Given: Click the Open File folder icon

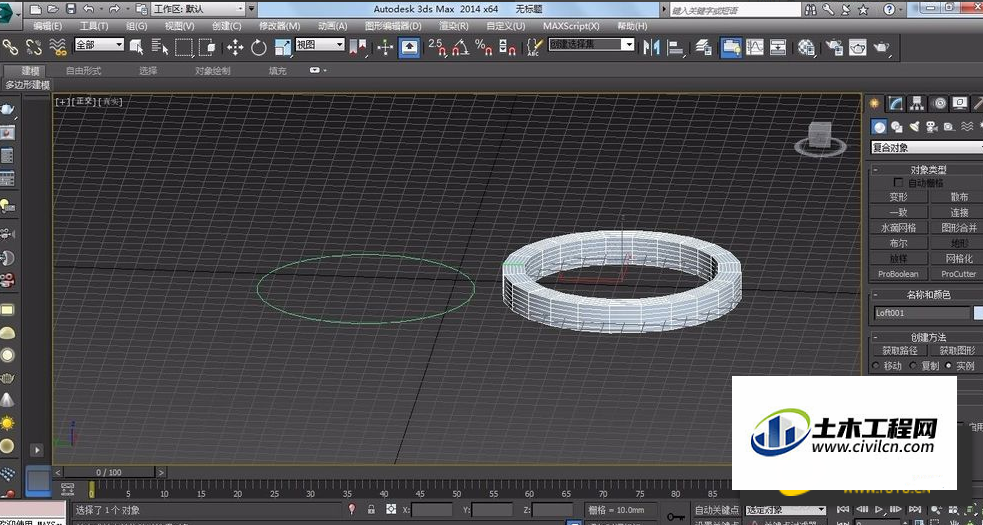Looking at the screenshot, I should coord(53,9).
